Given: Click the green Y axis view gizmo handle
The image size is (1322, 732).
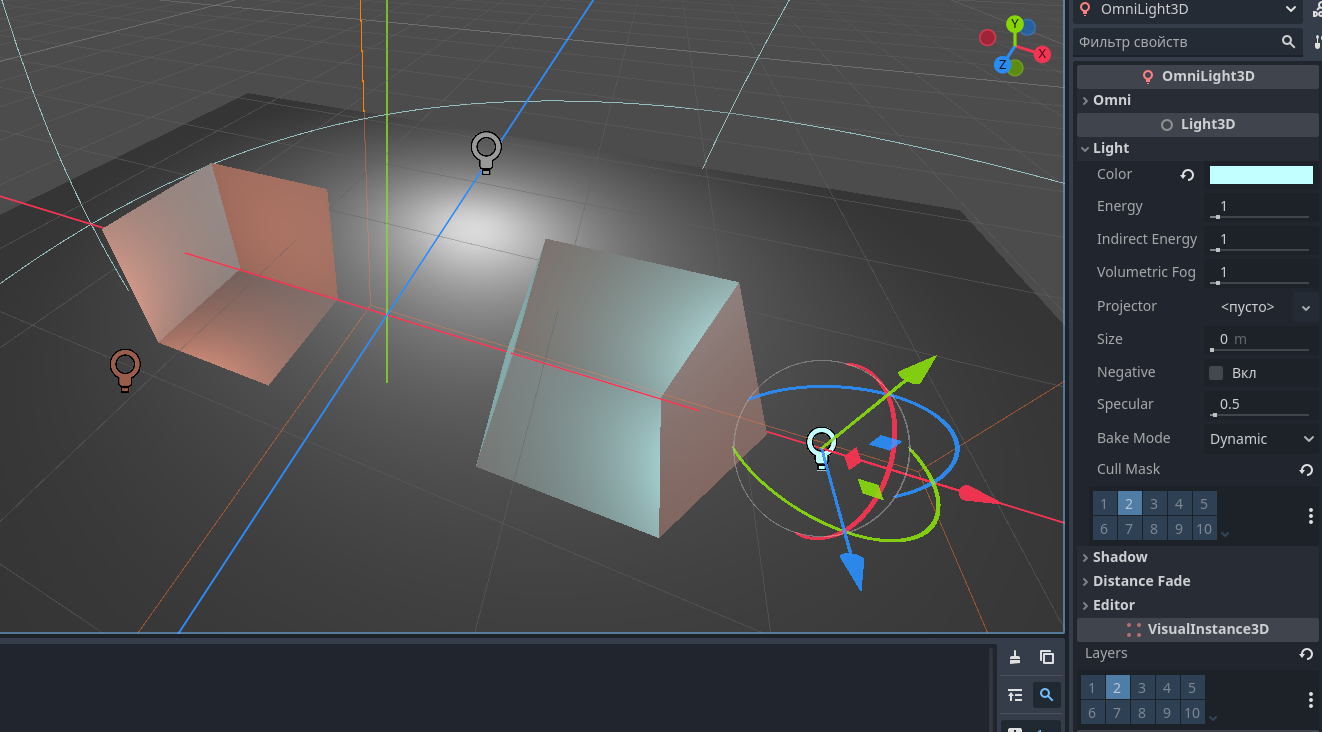Looking at the screenshot, I should 1015,24.
